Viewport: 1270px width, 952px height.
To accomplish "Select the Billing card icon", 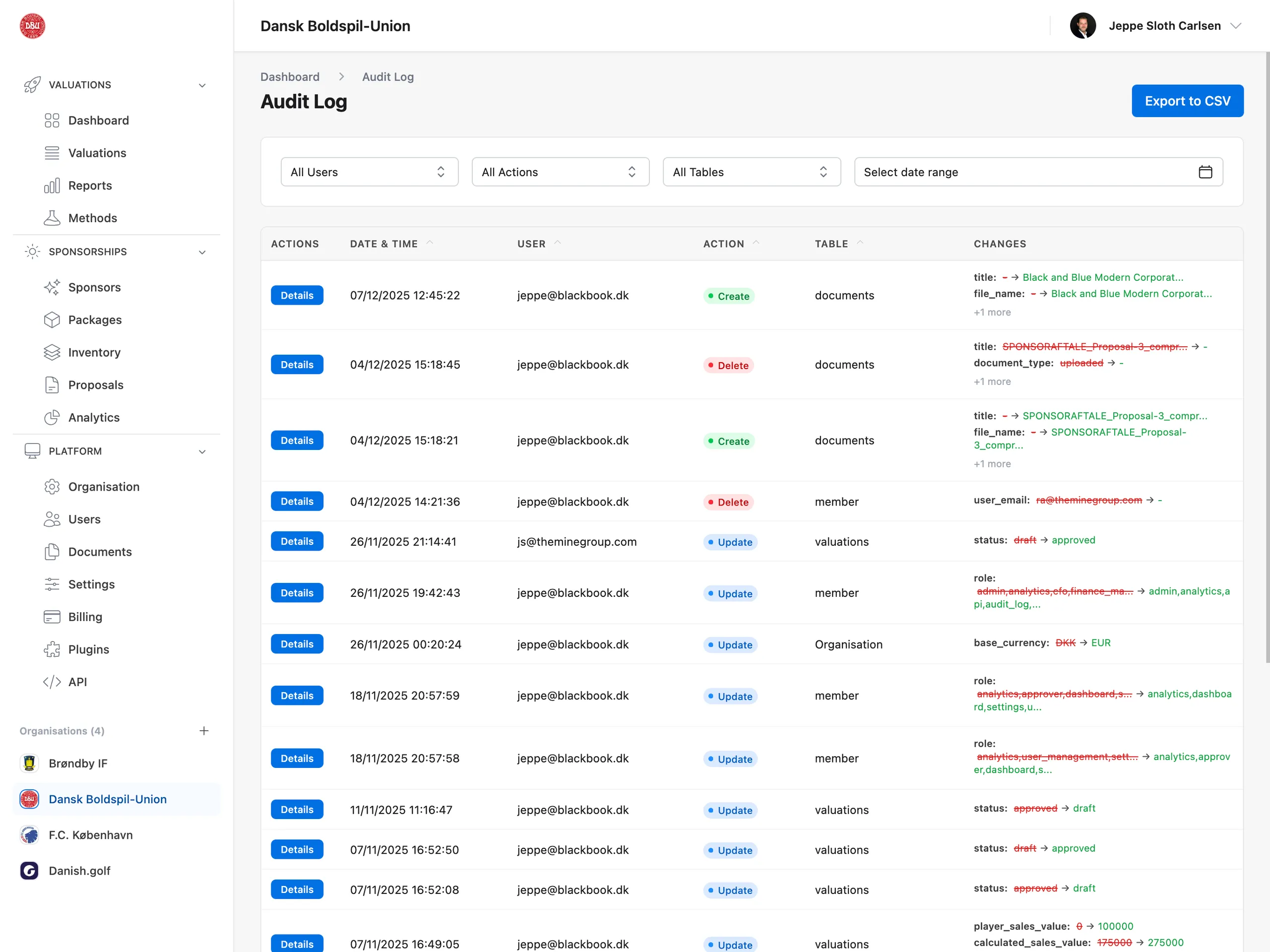I will [x=52, y=617].
